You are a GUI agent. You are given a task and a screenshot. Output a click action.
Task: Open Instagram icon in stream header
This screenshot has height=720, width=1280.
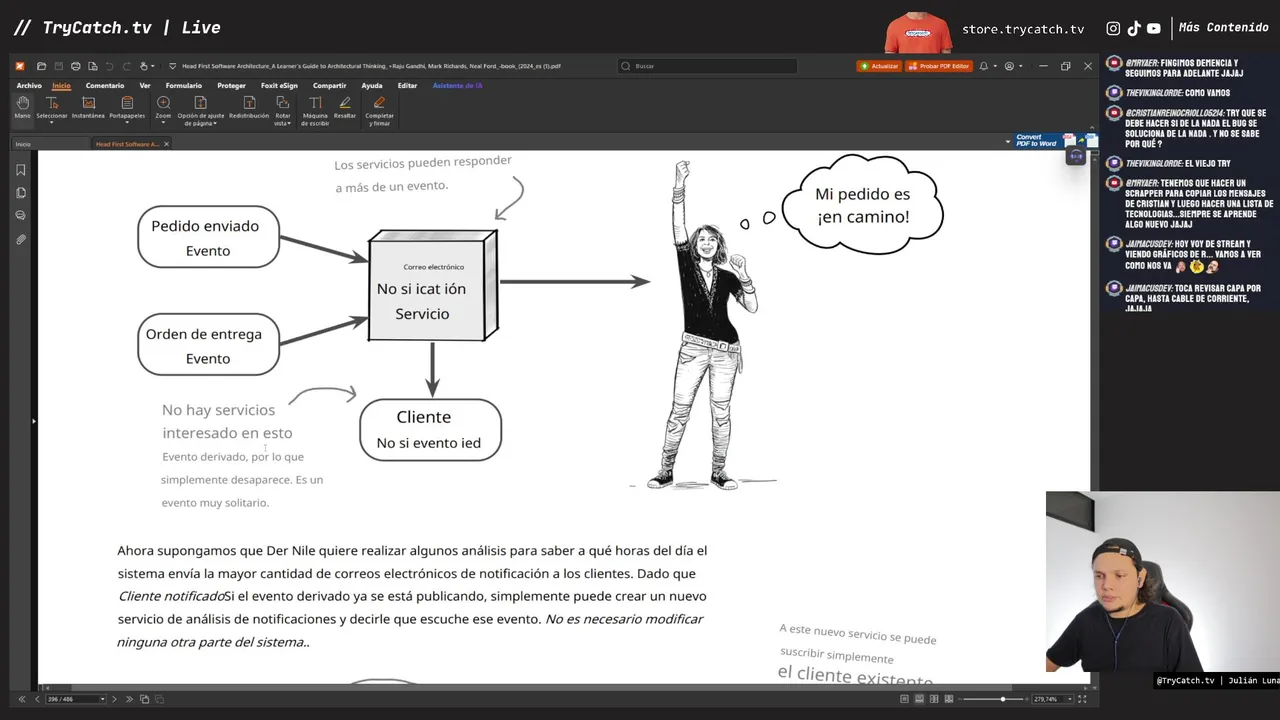[x=1113, y=29]
